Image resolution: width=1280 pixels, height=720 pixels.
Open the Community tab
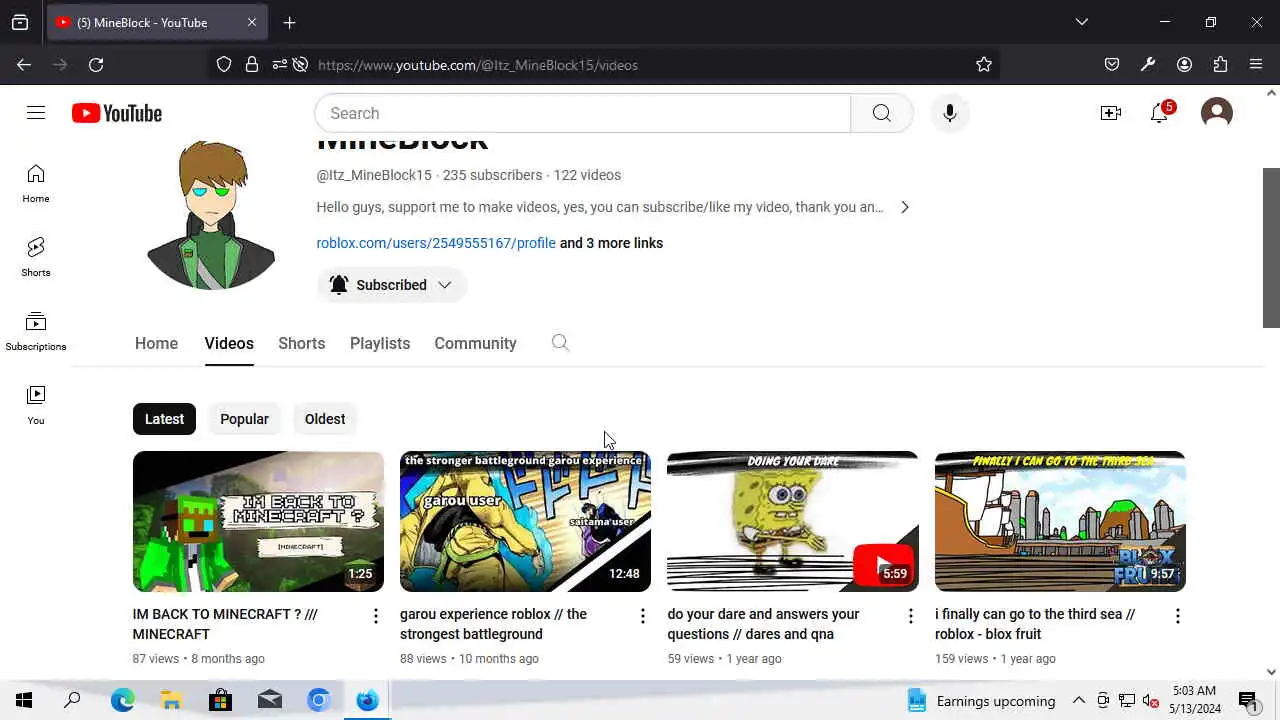475,343
